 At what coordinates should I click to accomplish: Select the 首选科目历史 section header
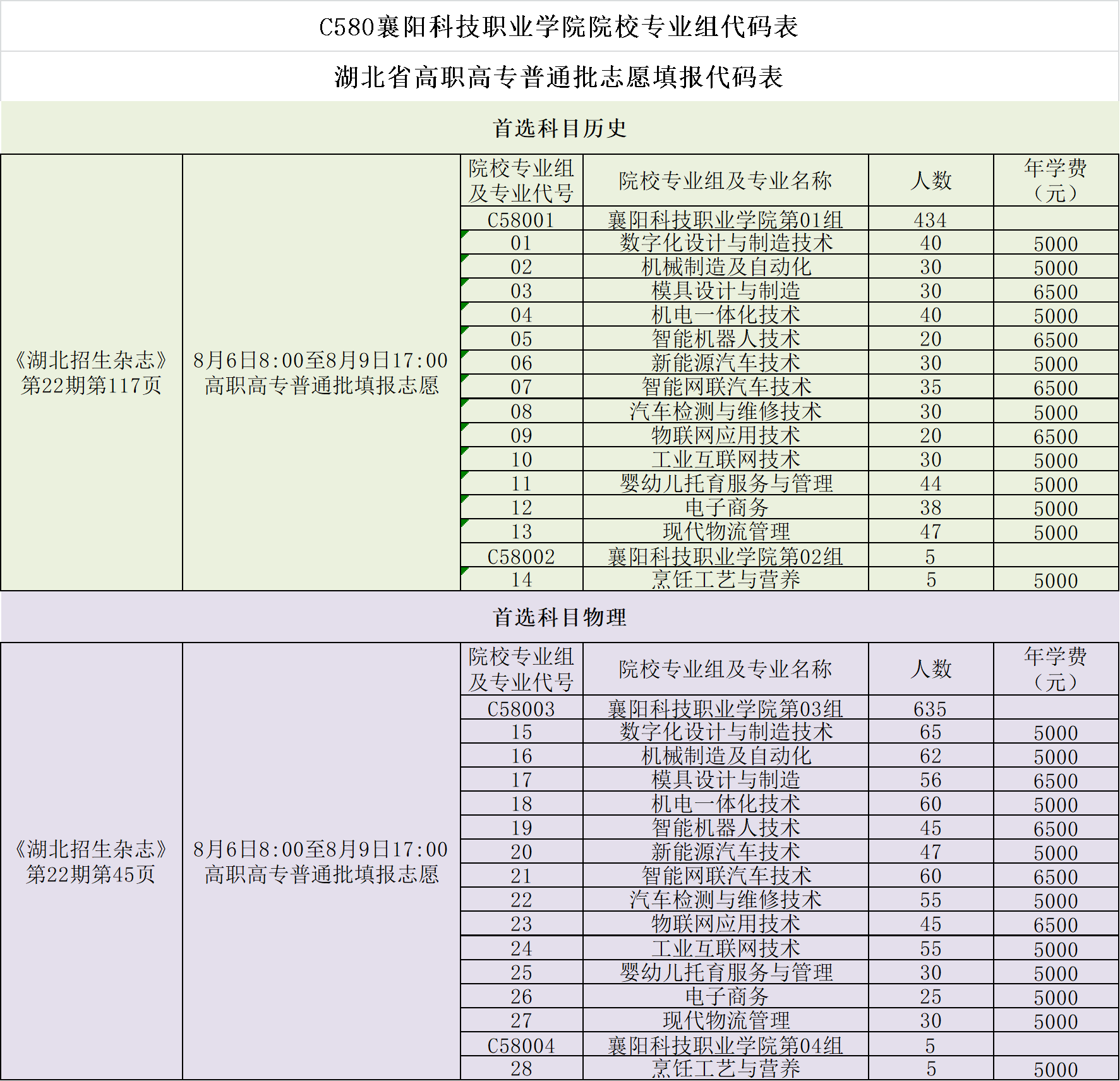point(560,128)
